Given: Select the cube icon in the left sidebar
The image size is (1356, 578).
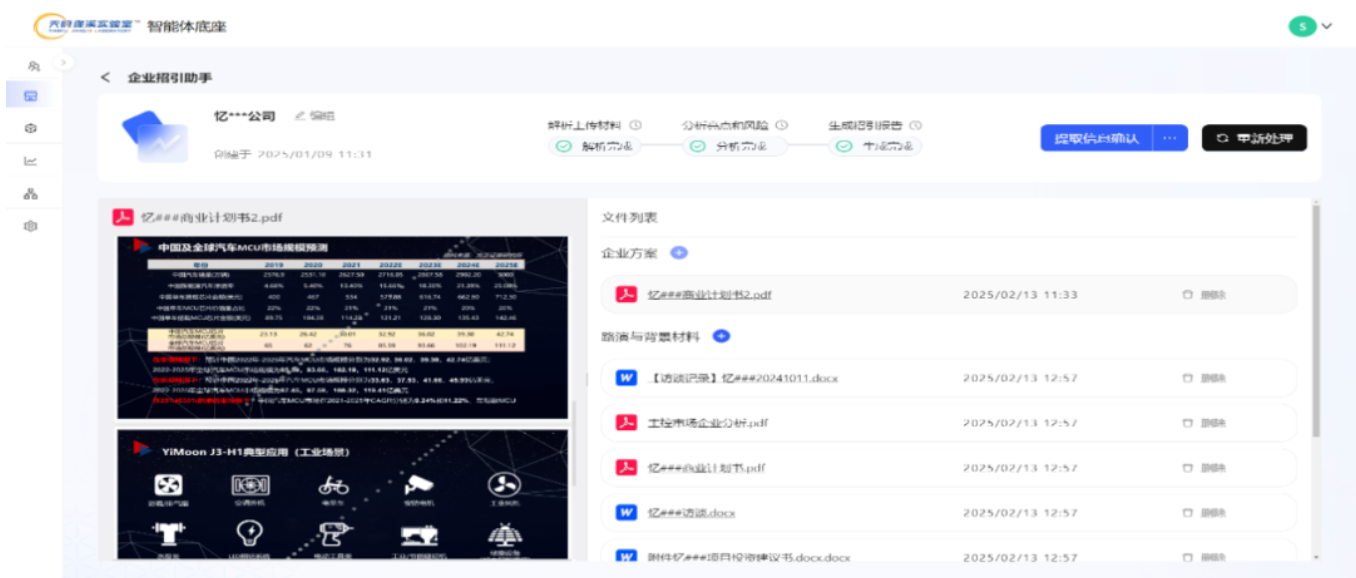Looking at the screenshot, I should [33, 129].
